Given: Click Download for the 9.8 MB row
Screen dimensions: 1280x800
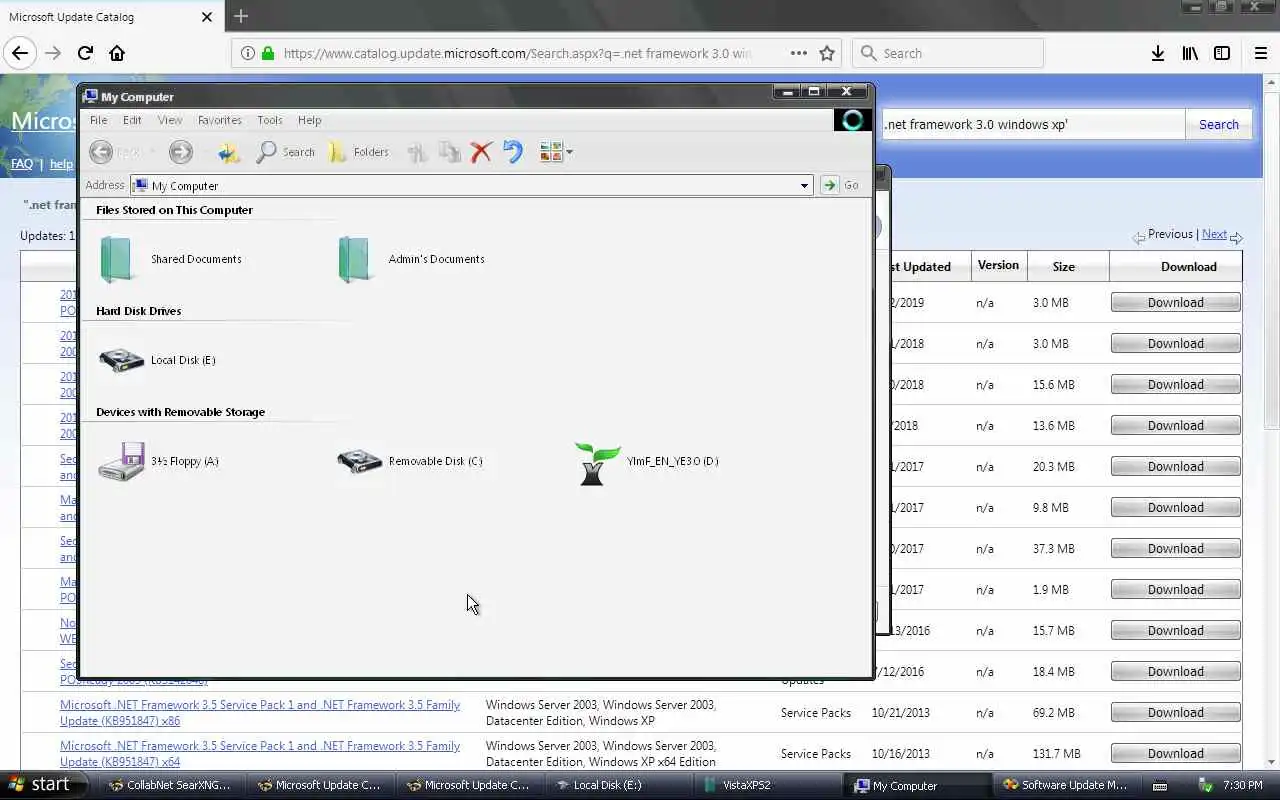Looking at the screenshot, I should 1176,508.
